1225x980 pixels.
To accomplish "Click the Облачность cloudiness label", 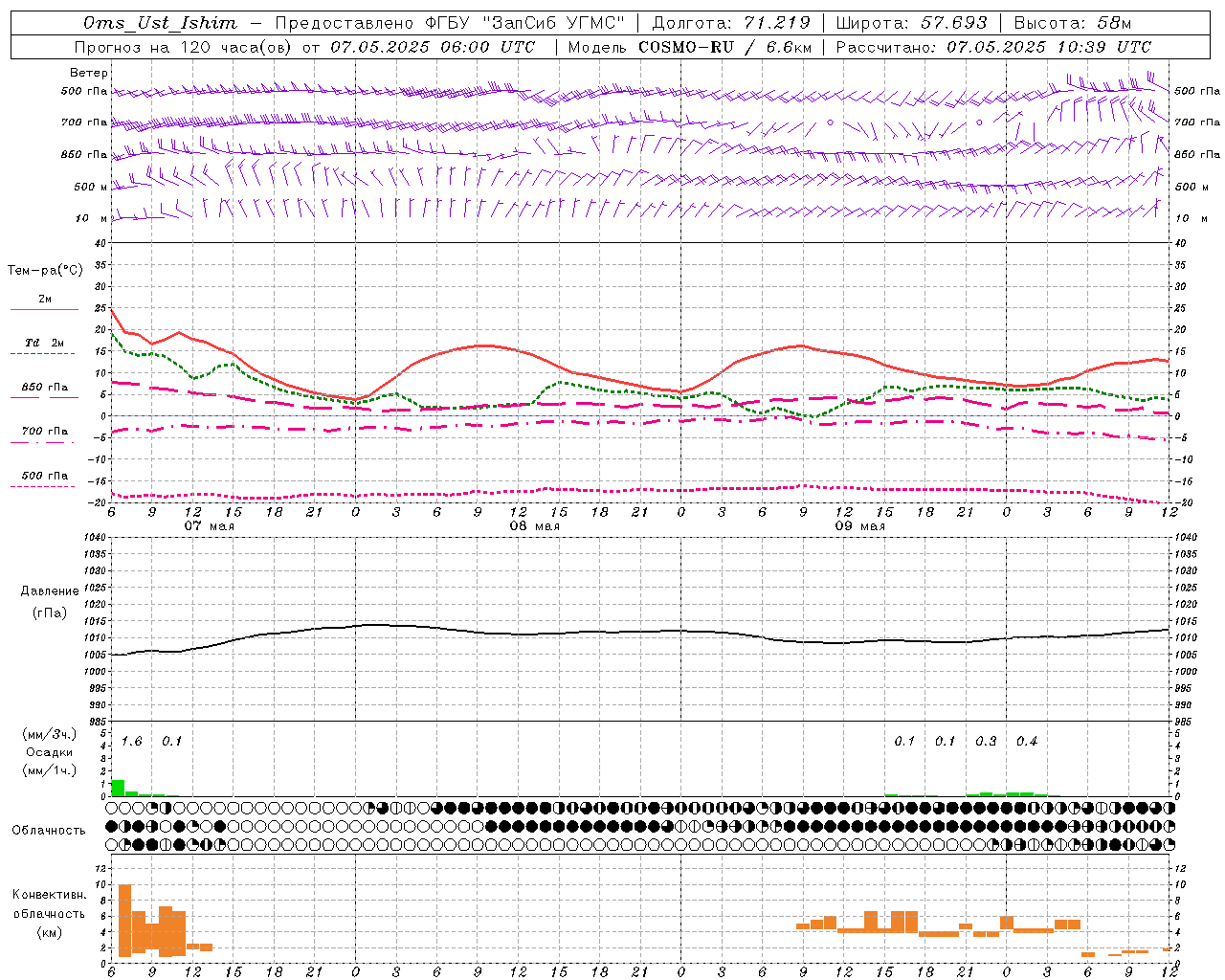I will pos(49,830).
